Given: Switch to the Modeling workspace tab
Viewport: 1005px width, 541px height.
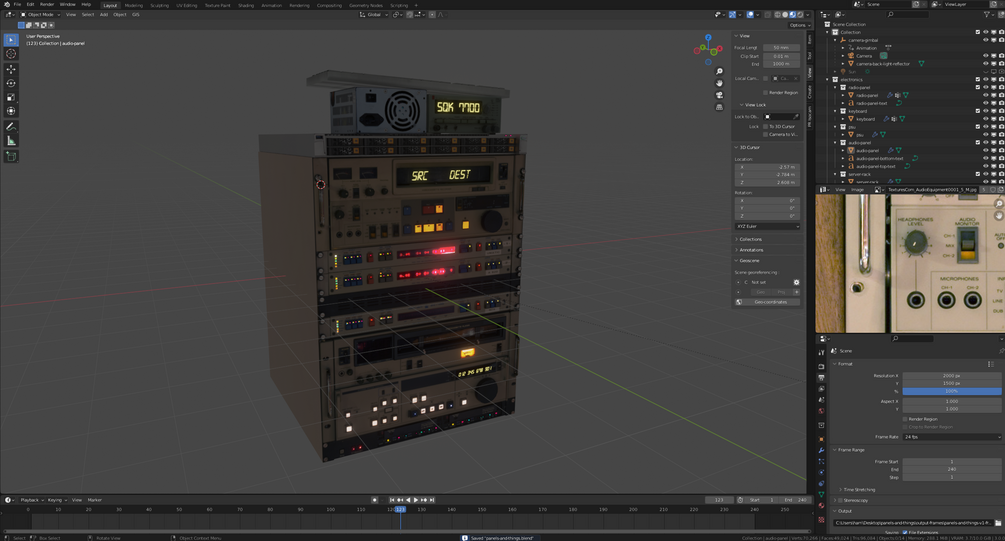Looking at the screenshot, I should point(133,5).
